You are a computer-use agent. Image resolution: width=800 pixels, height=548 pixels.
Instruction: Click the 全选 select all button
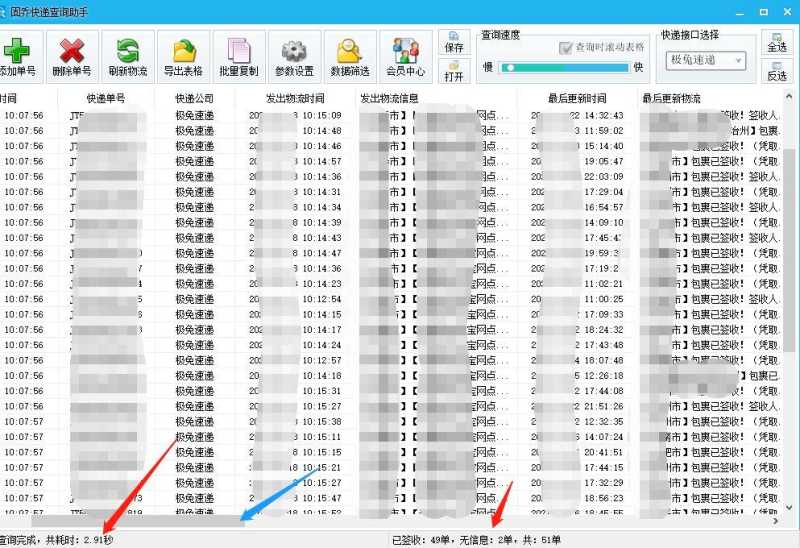pos(776,43)
